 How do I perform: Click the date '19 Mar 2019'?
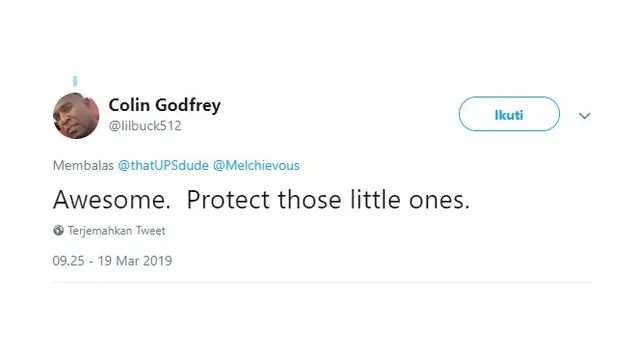(135, 261)
